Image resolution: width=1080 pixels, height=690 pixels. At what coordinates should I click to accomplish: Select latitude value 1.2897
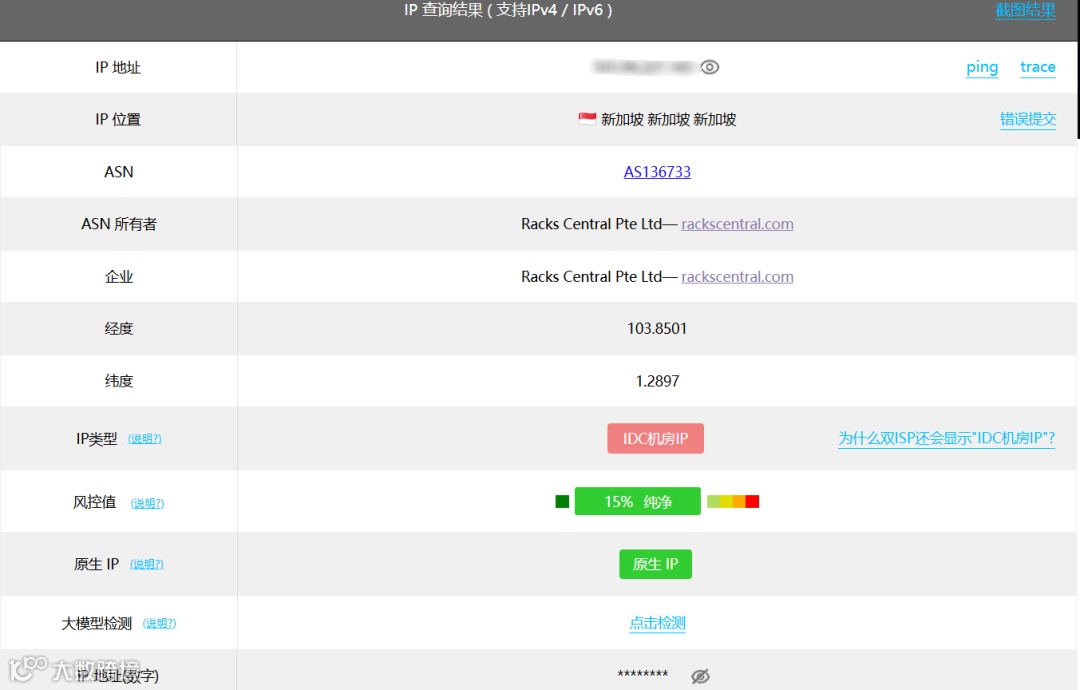[657, 381]
